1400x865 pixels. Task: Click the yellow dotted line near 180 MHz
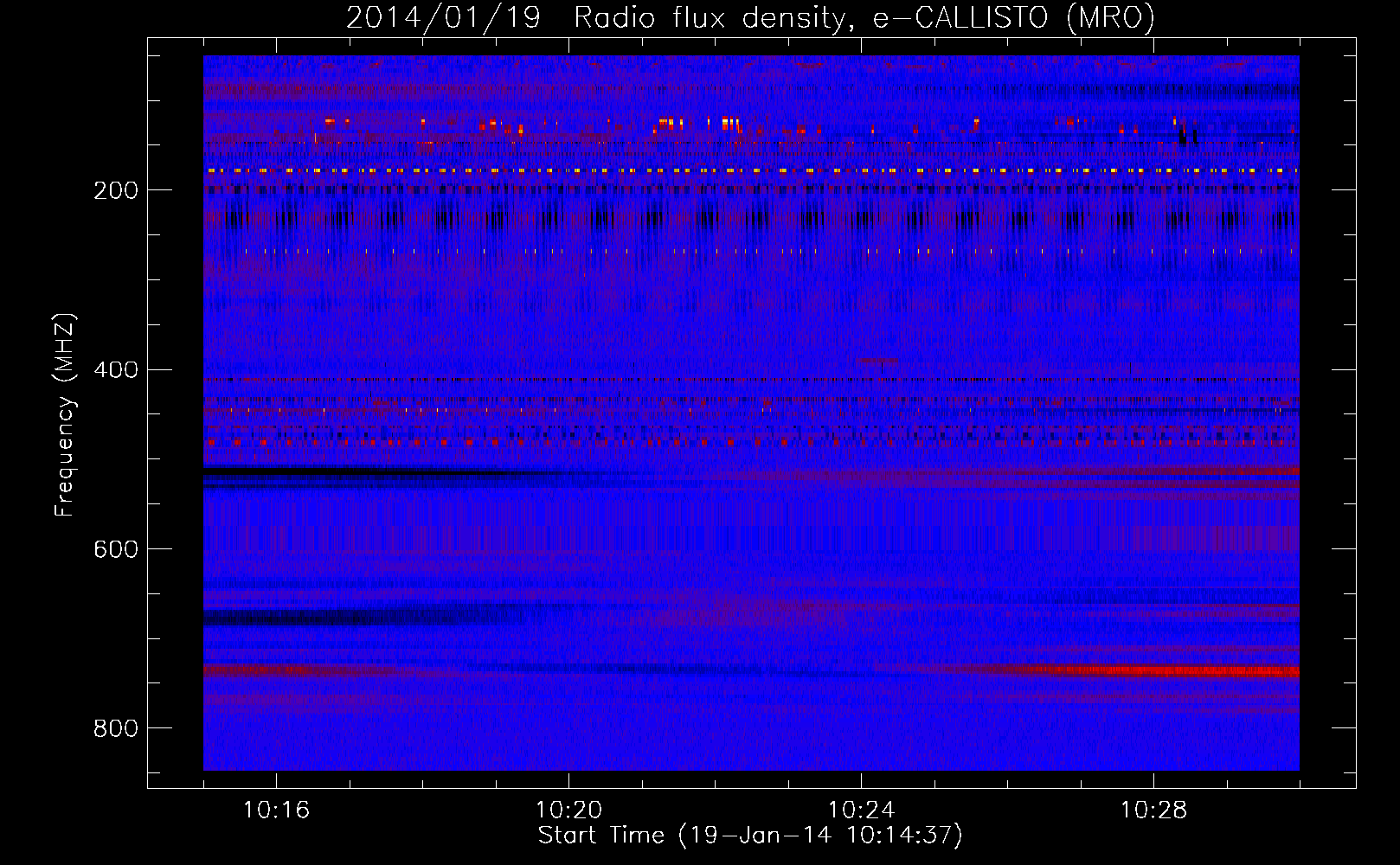click(x=751, y=170)
